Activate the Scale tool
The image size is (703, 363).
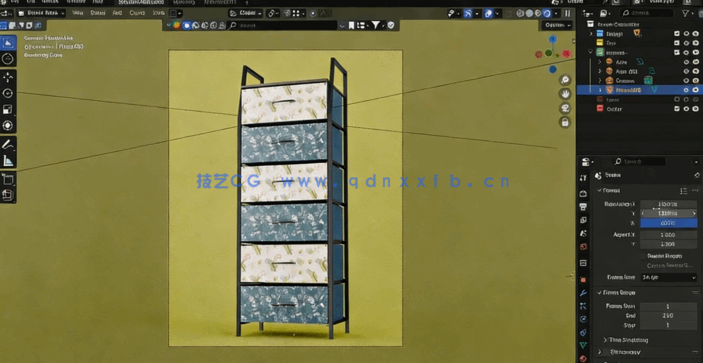pyautogui.click(x=8, y=109)
